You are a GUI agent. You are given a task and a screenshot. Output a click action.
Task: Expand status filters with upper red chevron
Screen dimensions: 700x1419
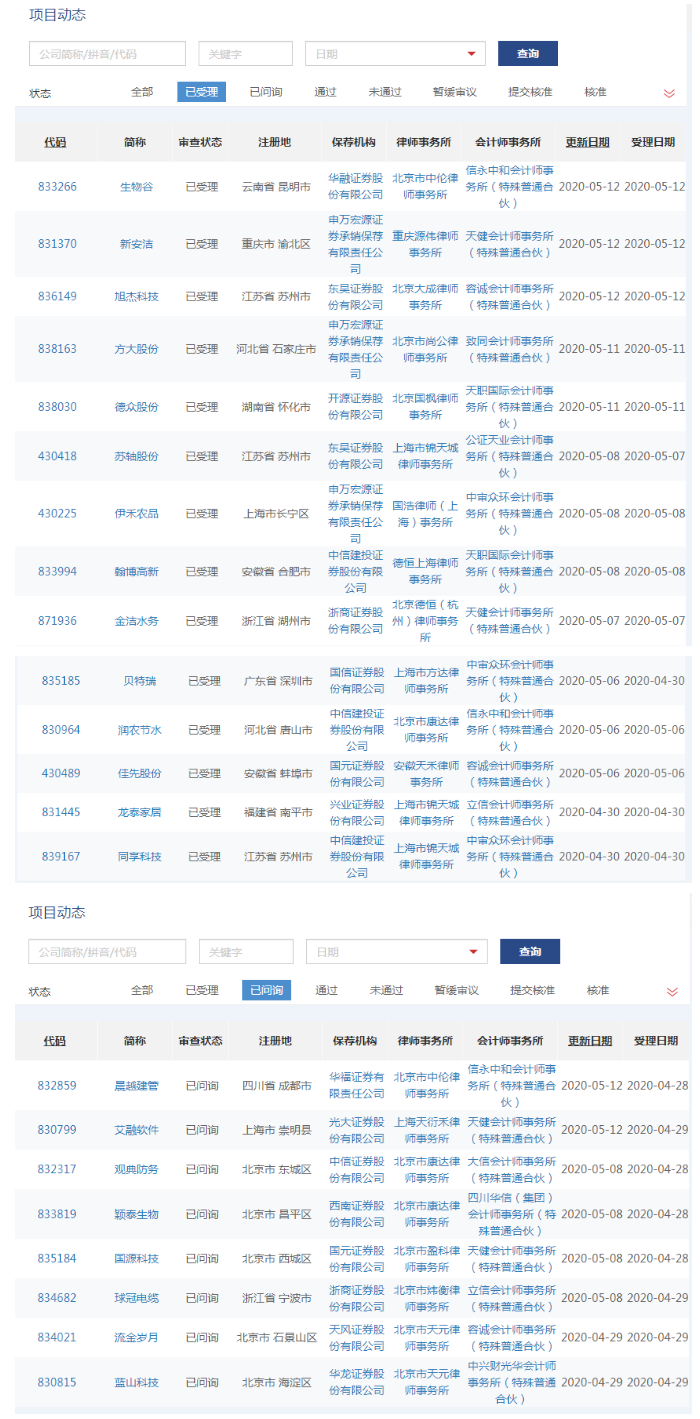[x=669, y=93]
